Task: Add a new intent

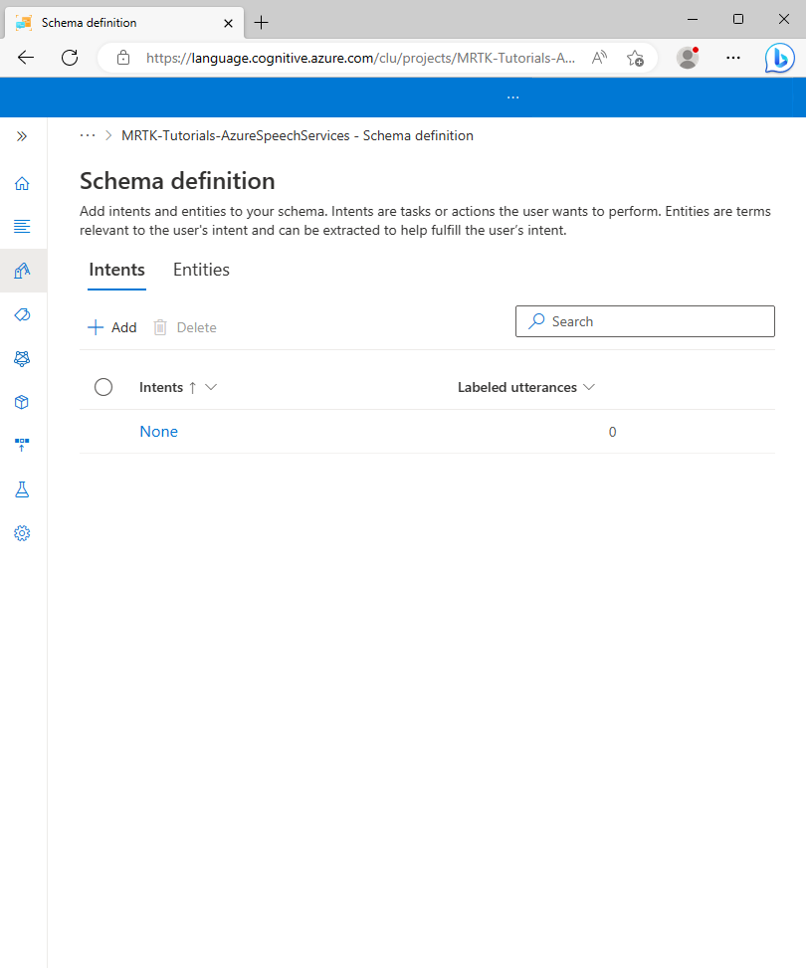Action: 111,327
